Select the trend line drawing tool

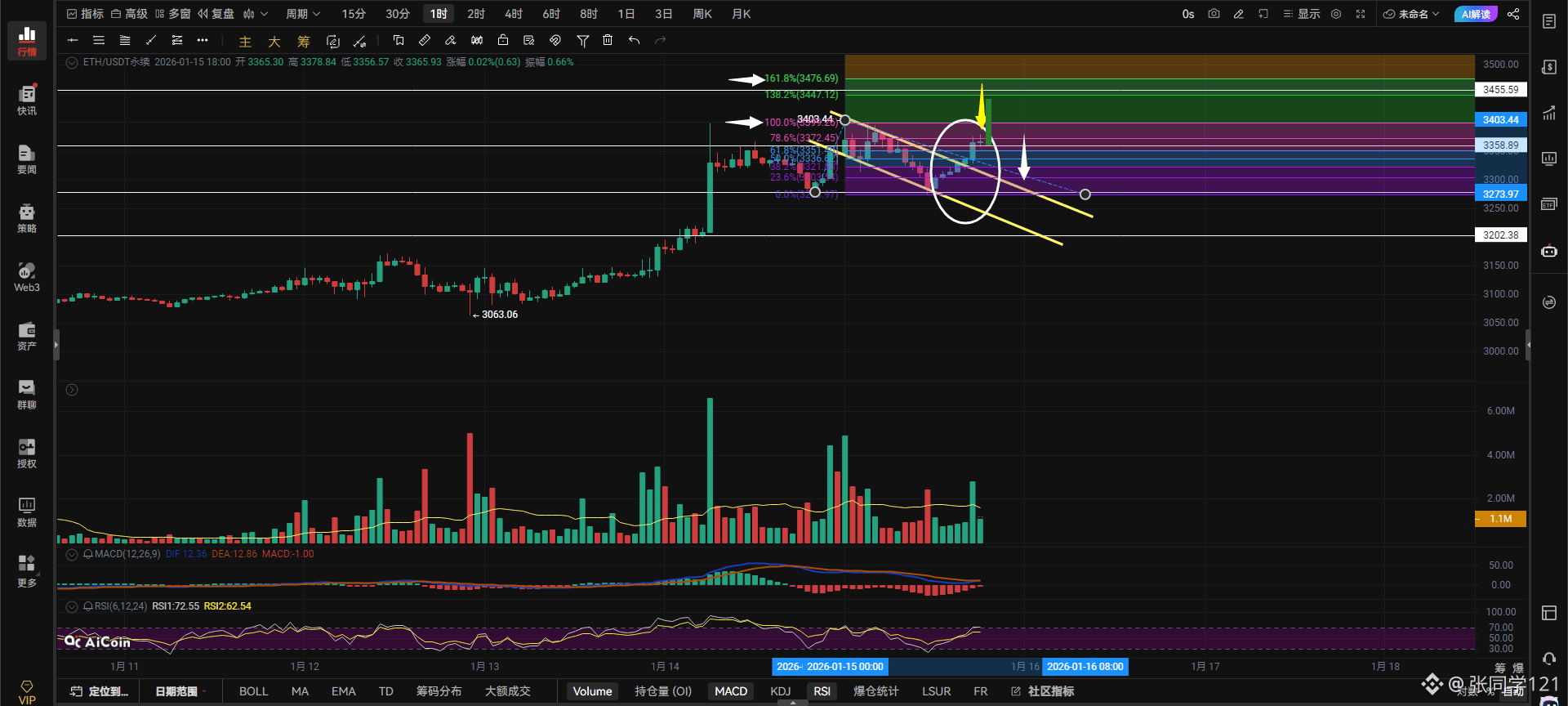[x=151, y=40]
